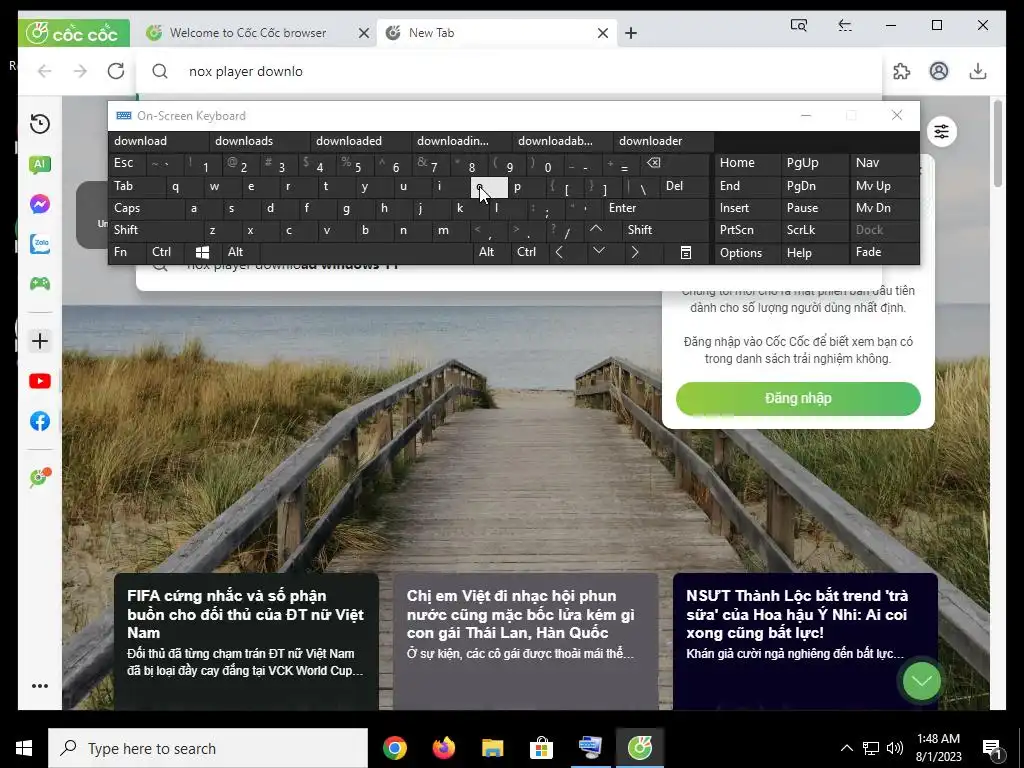Toggle the Nav key on On-Screen Keyboard
Image resolution: width=1024 pixels, height=768 pixels.
[x=884, y=163]
